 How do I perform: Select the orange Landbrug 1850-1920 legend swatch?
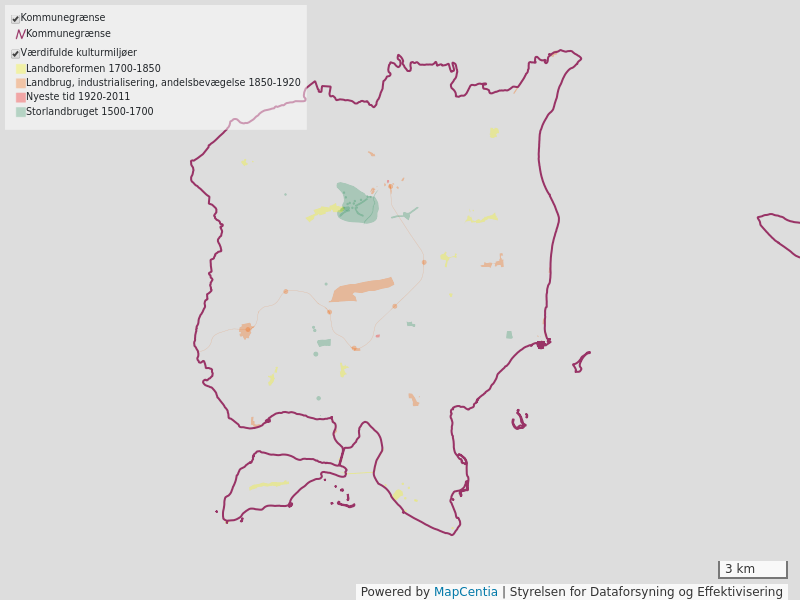20,83
